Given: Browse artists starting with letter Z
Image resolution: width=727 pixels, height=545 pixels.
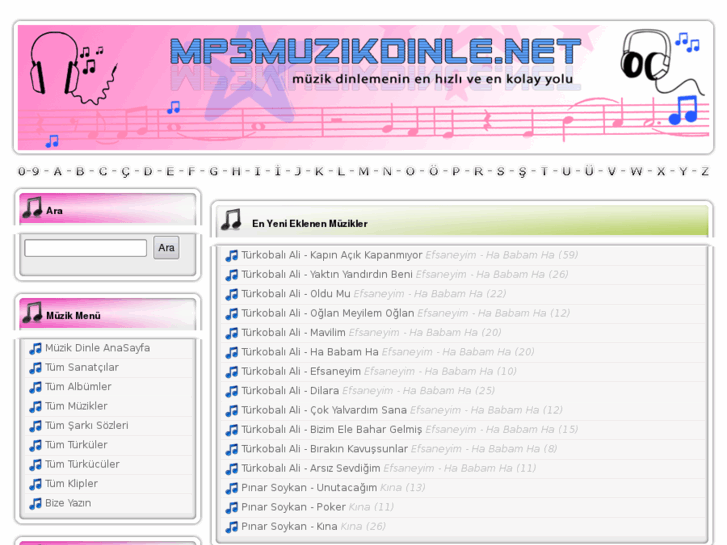Looking at the screenshot, I should tap(705, 172).
